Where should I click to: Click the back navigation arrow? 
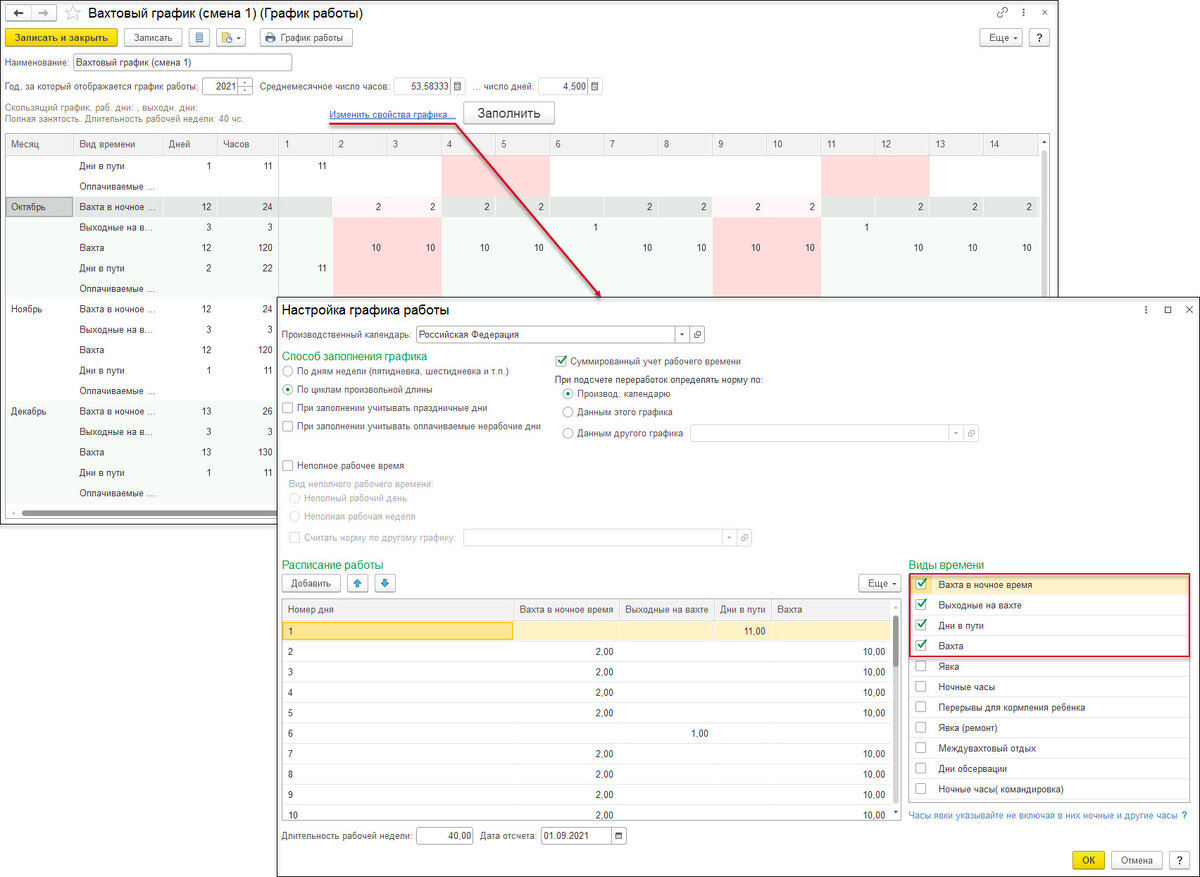[19, 13]
